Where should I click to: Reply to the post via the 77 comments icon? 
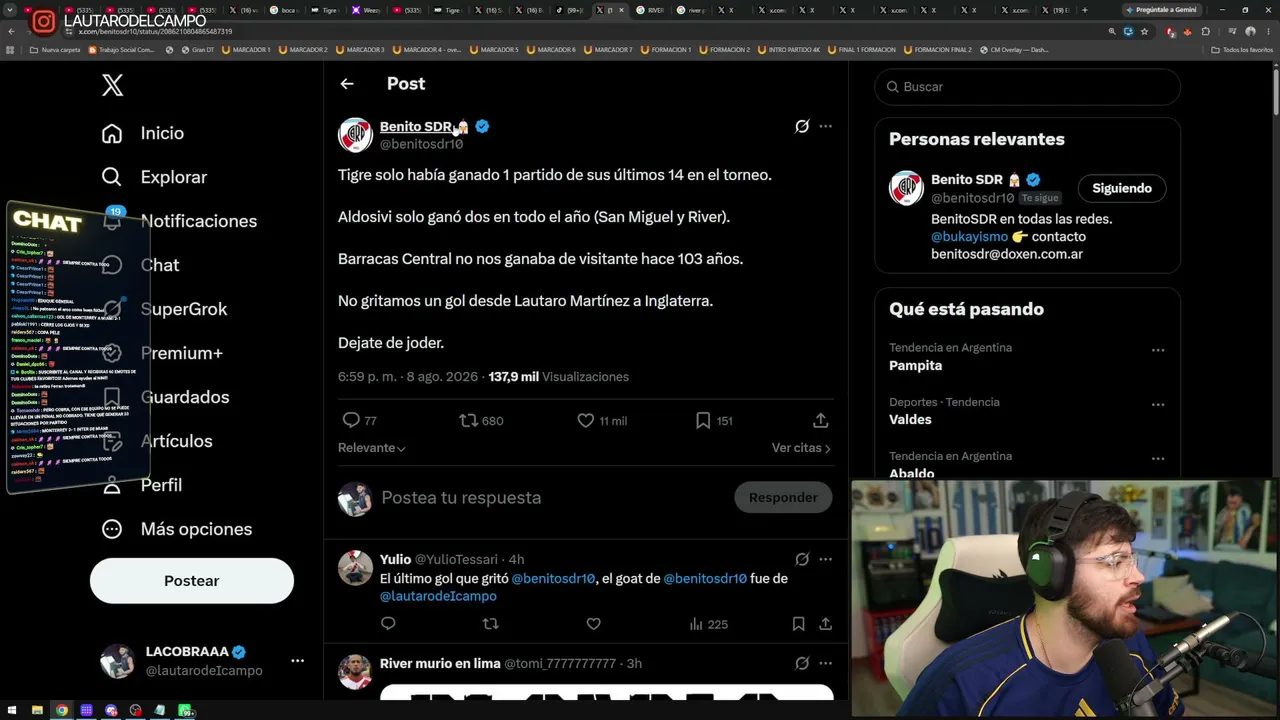click(x=359, y=421)
